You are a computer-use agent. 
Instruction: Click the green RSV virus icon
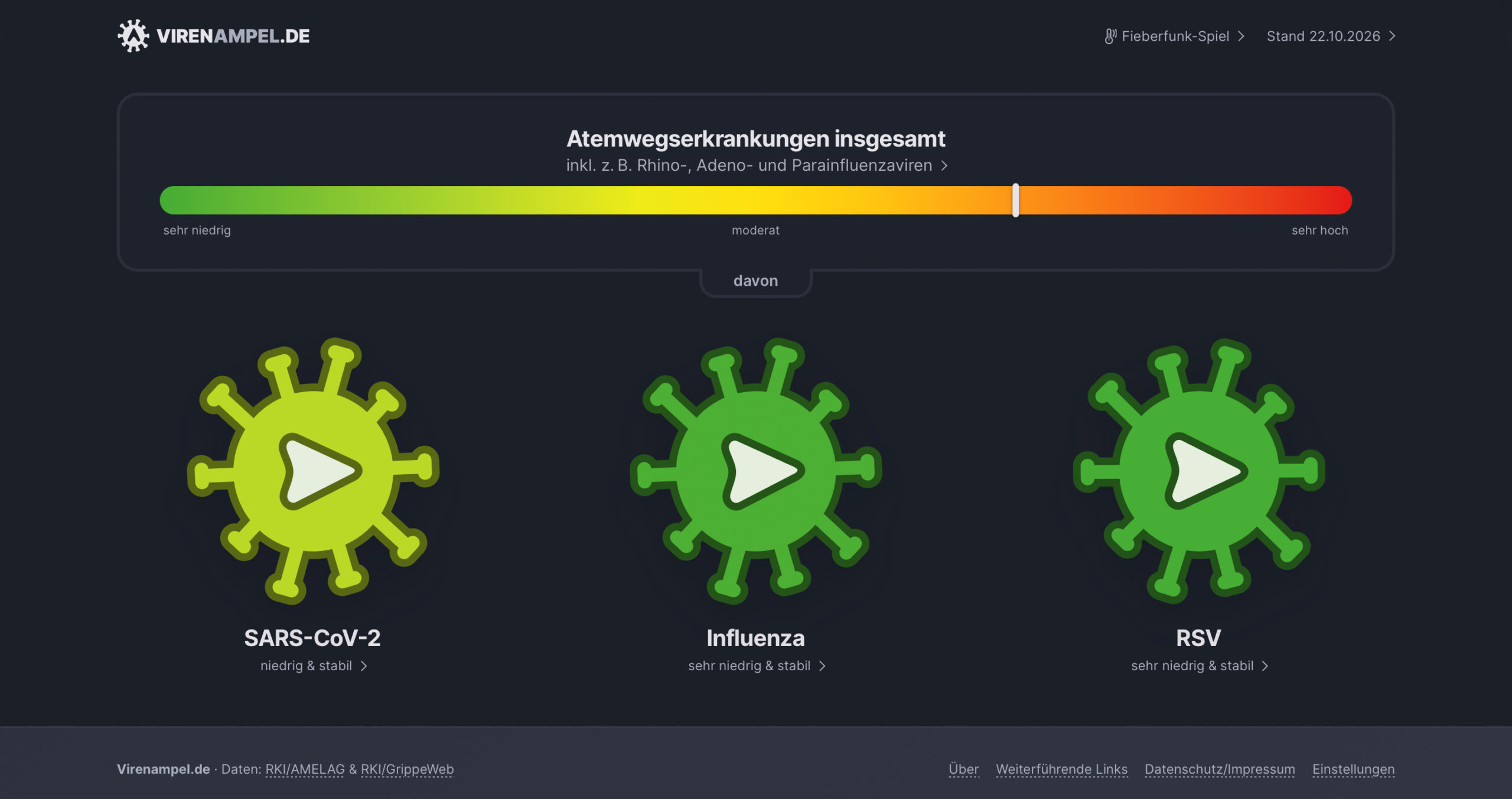[x=1198, y=471]
